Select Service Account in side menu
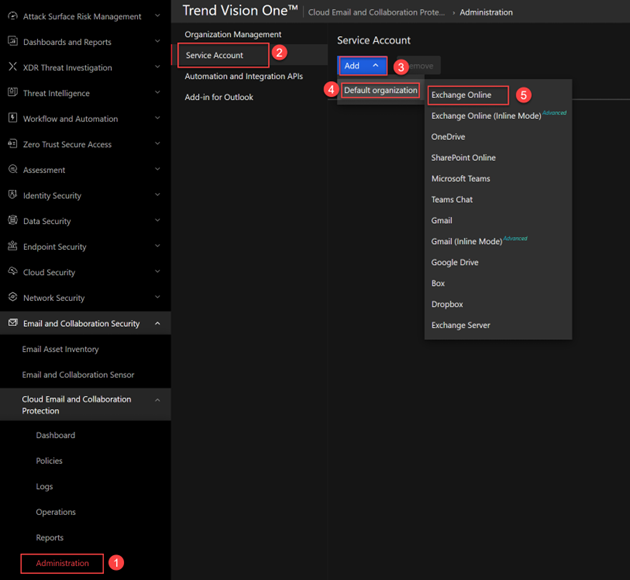630x580 pixels. [215, 55]
